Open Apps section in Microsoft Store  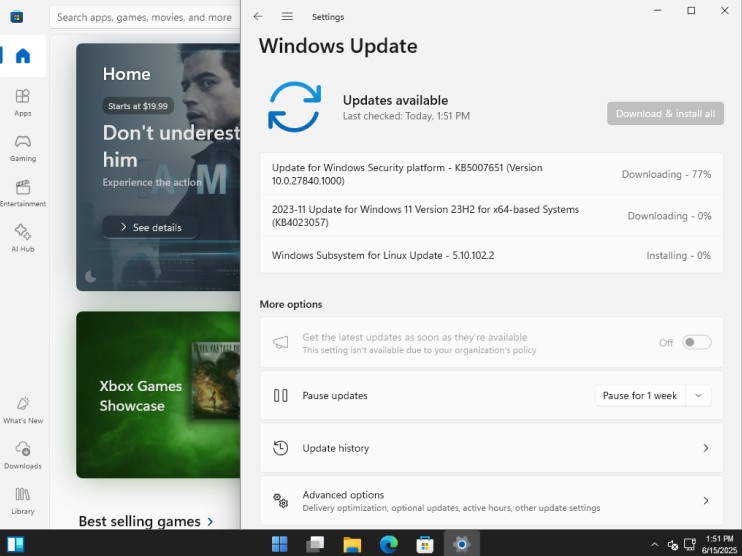pyautogui.click(x=23, y=103)
